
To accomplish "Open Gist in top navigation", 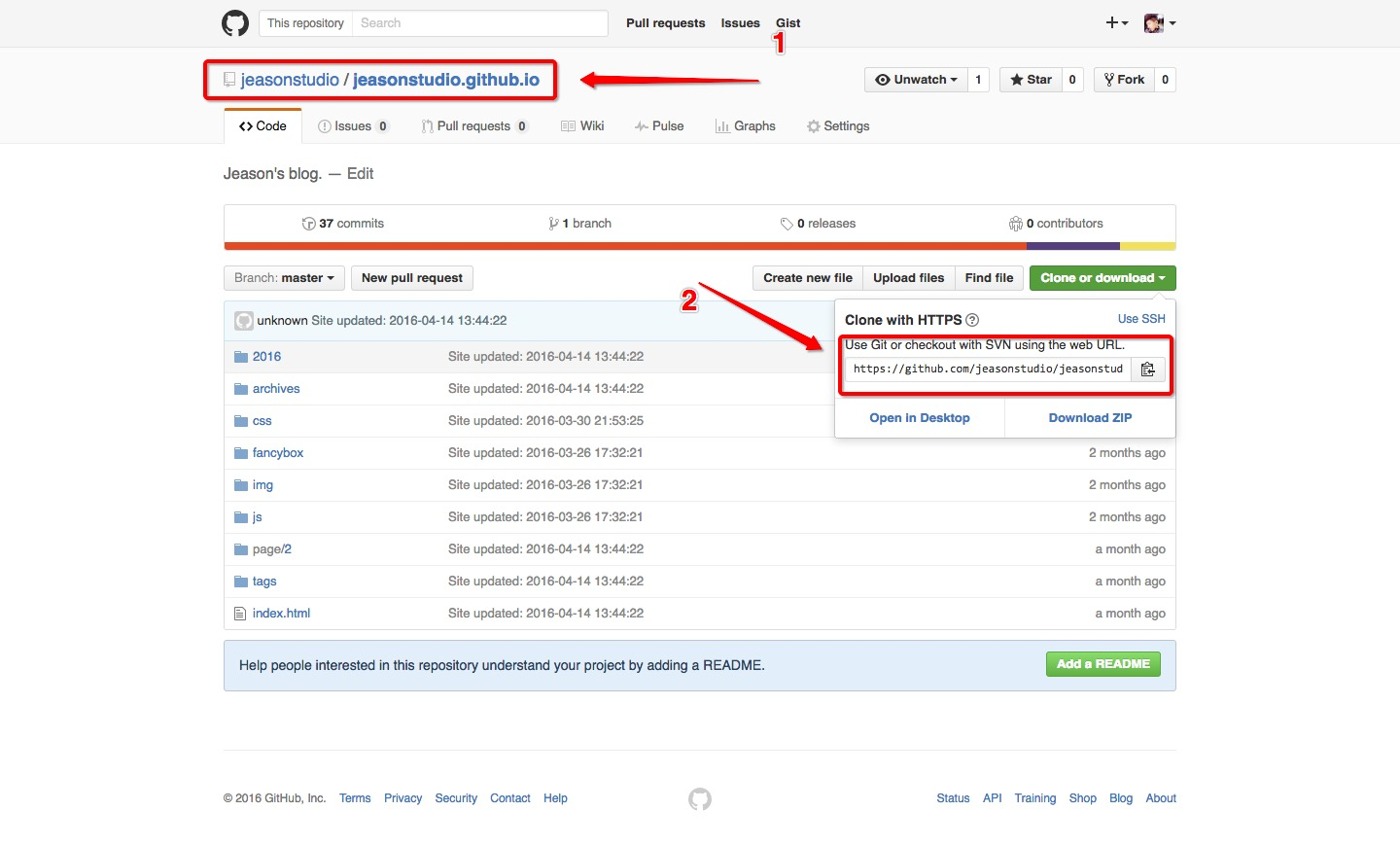I will (x=788, y=23).
